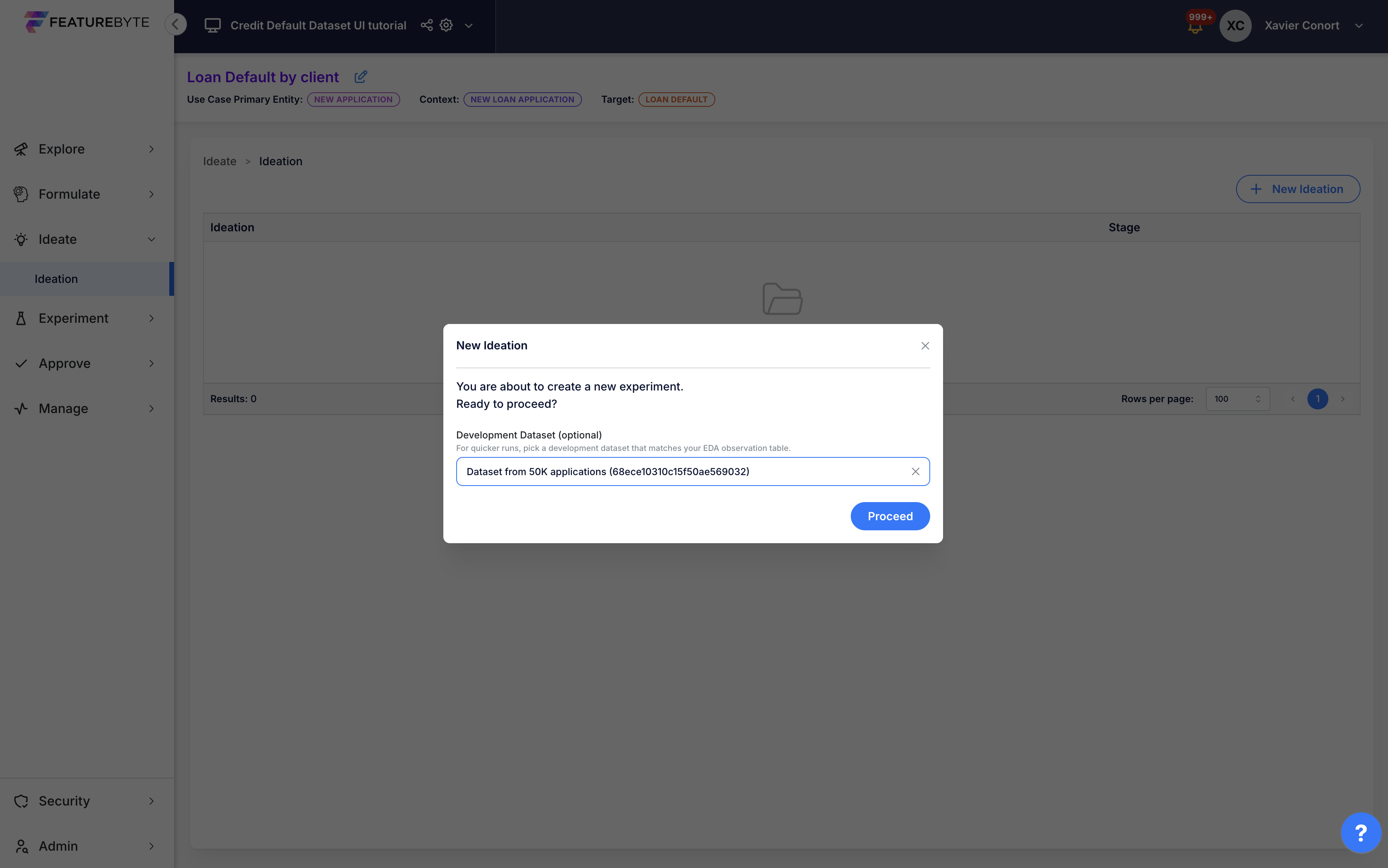Click the XC user avatar

(1235, 26)
